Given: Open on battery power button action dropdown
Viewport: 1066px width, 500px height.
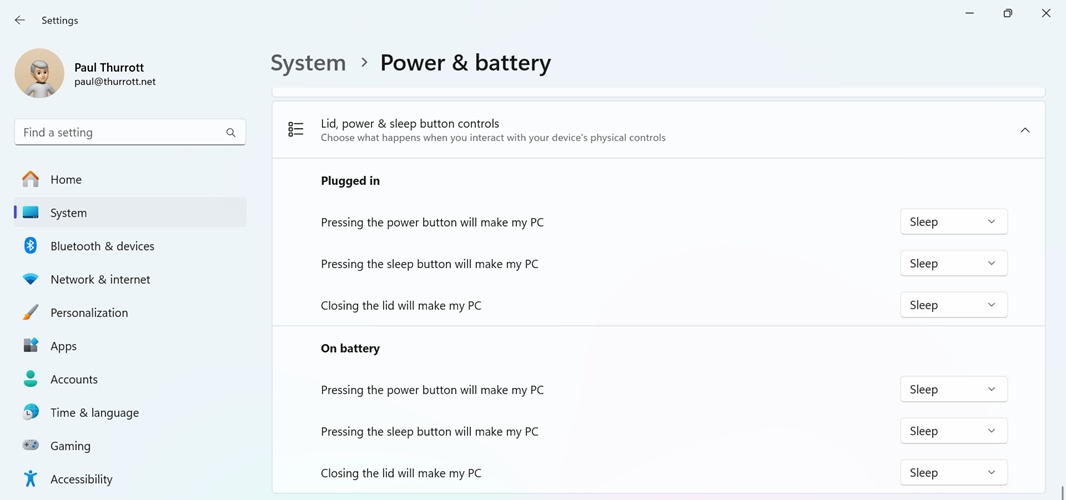Looking at the screenshot, I should [x=953, y=390].
